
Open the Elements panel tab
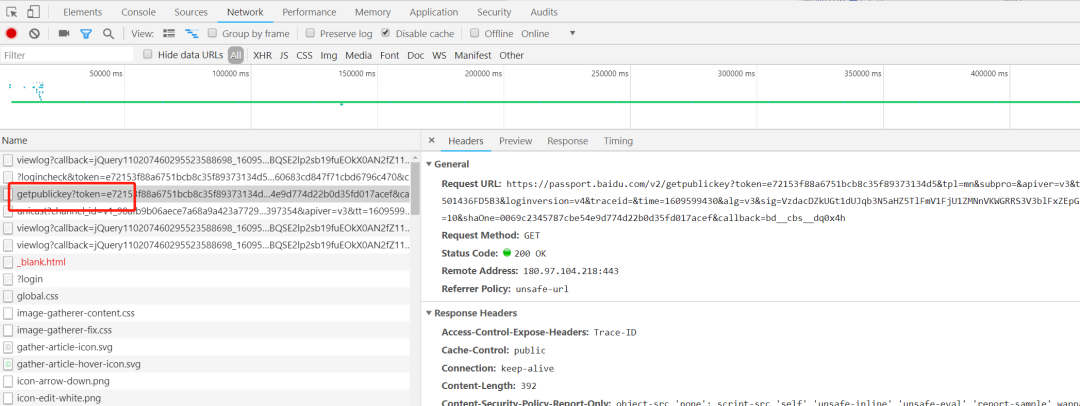coord(83,12)
